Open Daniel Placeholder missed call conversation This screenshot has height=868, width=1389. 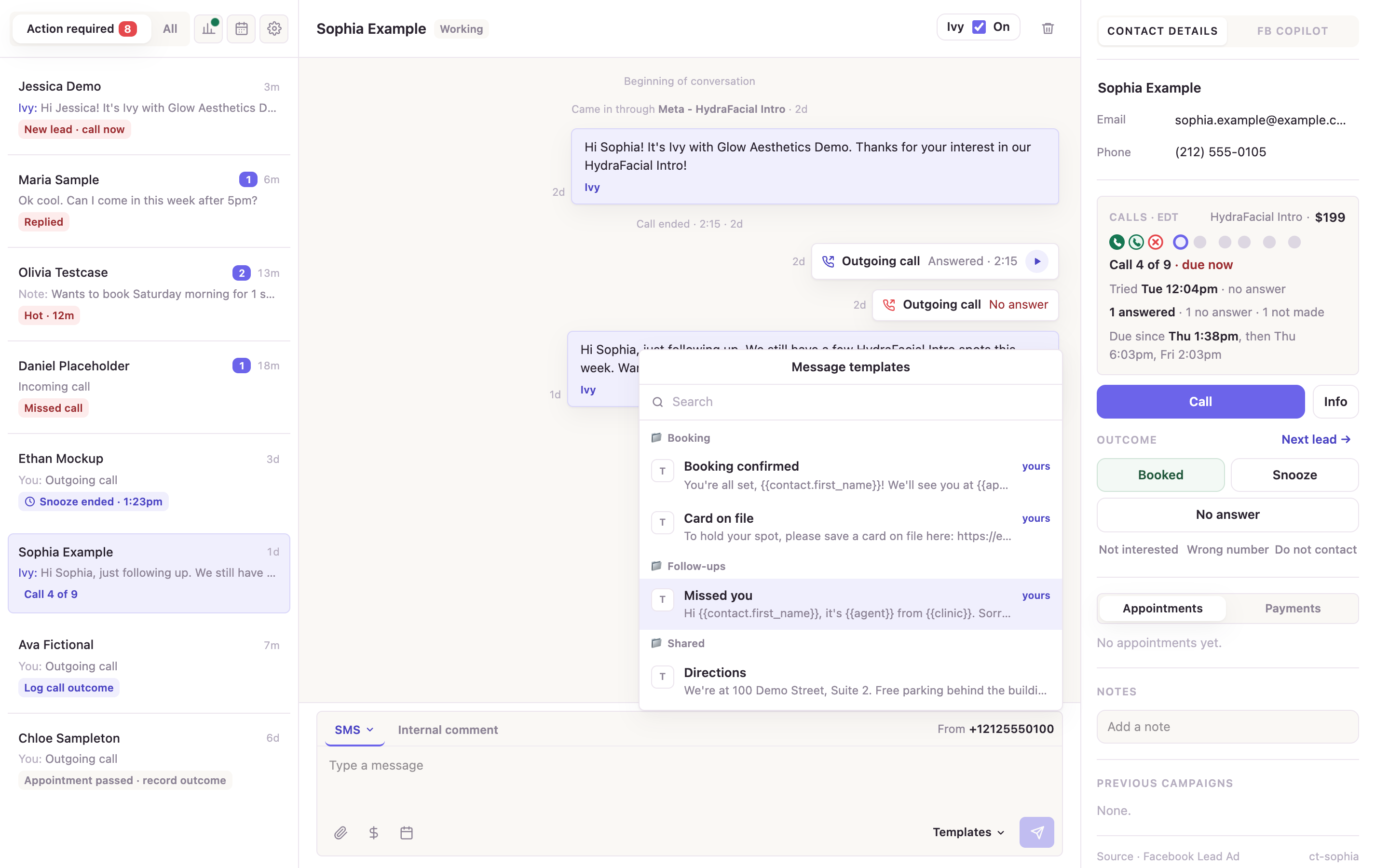point(149,387)
